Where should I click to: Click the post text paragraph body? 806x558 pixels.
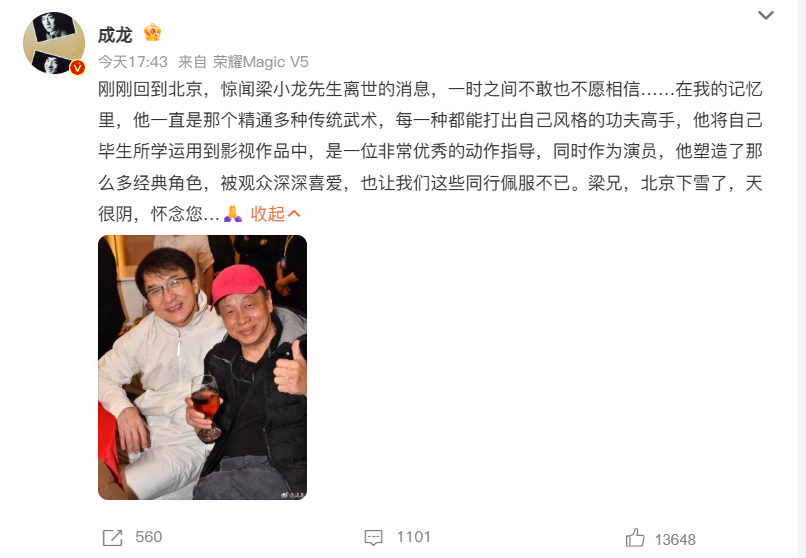[x=430, y=152]
